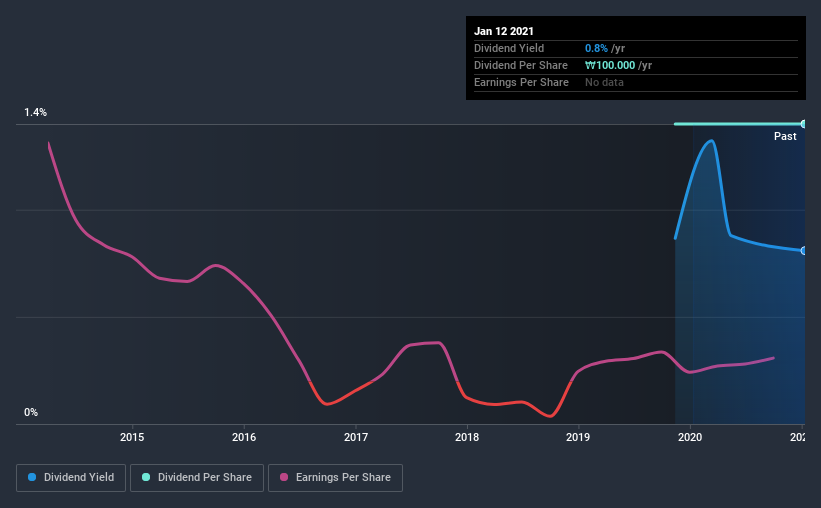Click the No data earnings value
Image resolution: width=821 pixels, height=508 pixels.
coord(604,82)
